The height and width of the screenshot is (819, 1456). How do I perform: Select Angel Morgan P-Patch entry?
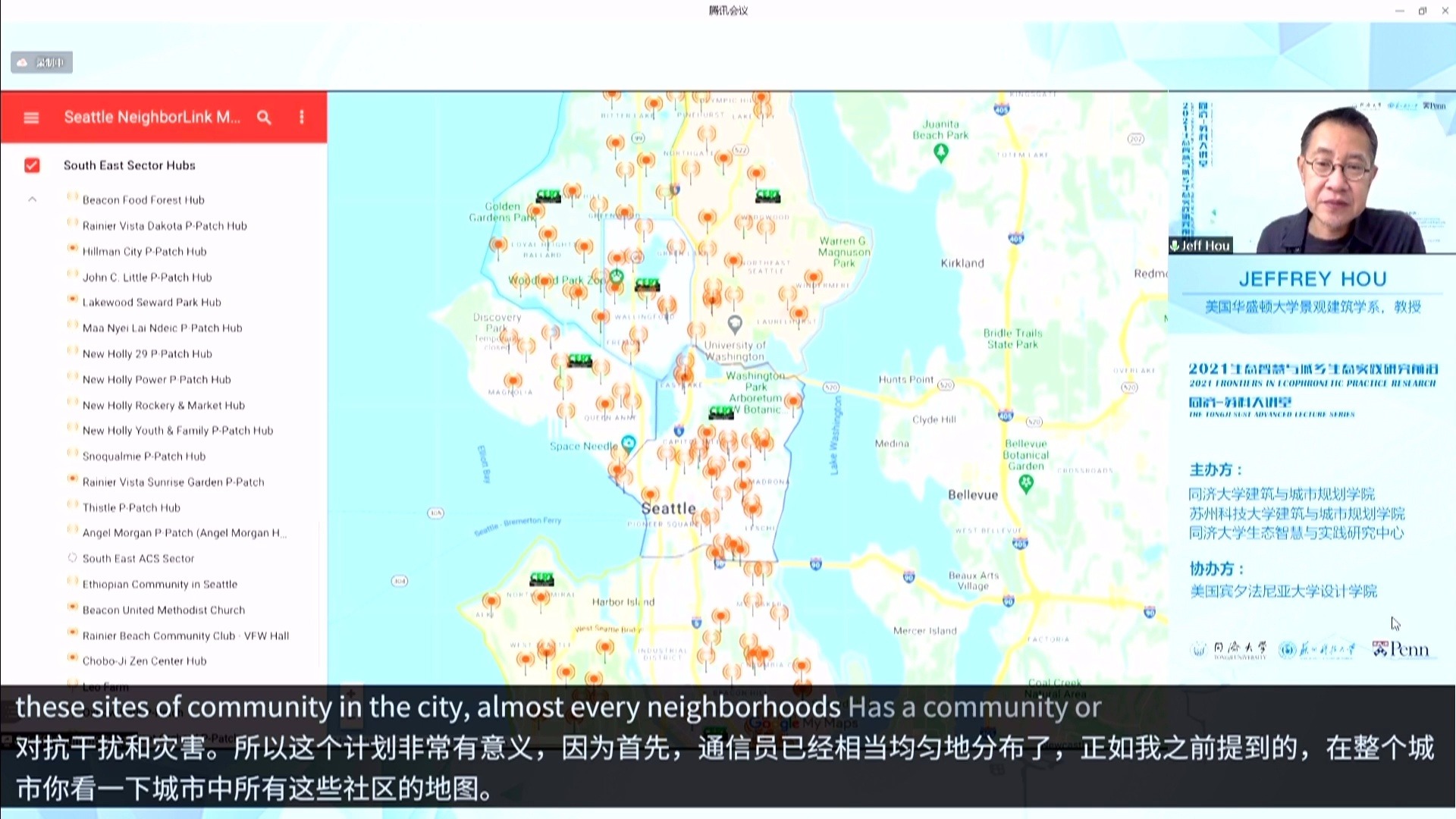click(184, 533)
